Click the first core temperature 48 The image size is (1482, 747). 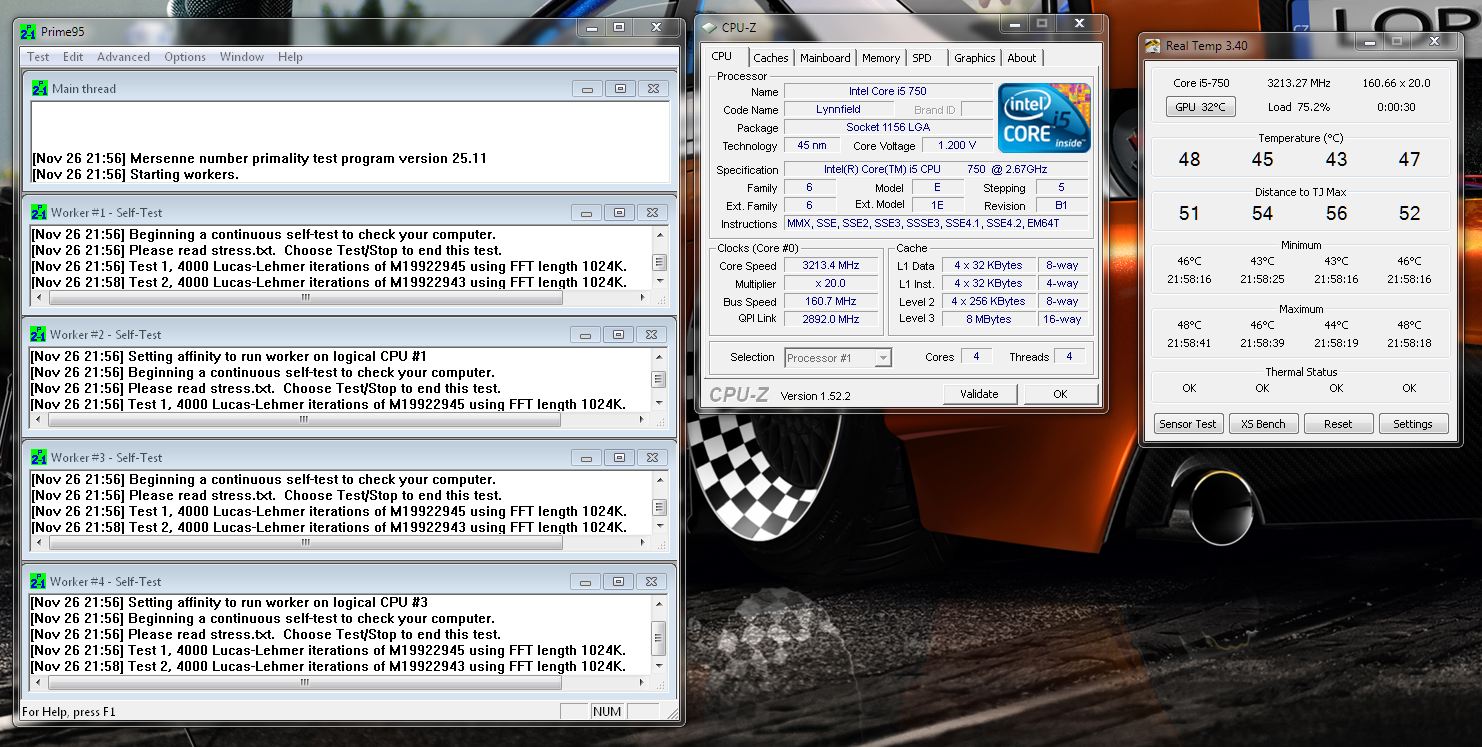pos(1189,159)
